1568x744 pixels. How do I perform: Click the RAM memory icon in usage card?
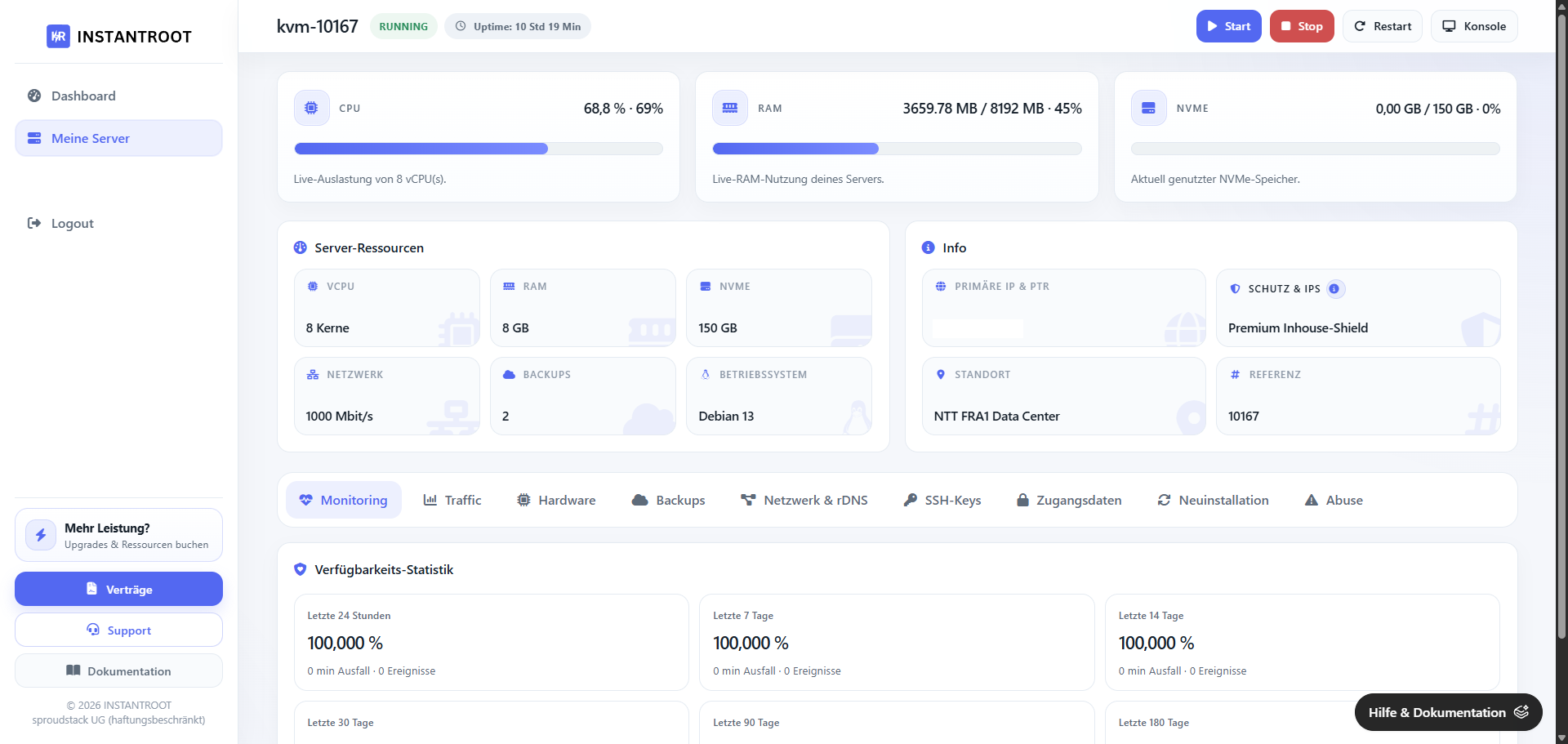click(730, 108)
